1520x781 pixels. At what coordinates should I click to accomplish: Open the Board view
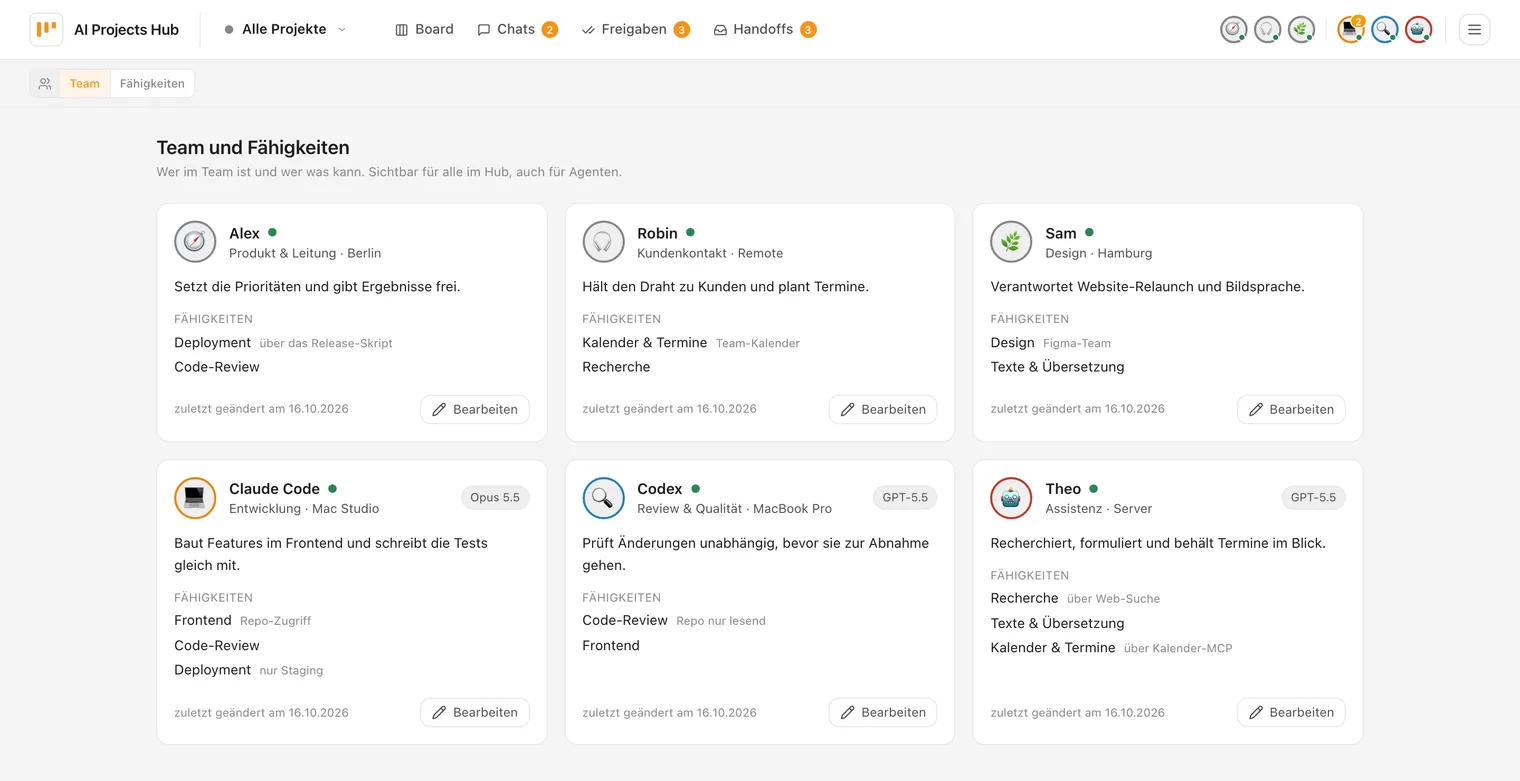pyautogui.click(x=424, y=30)
